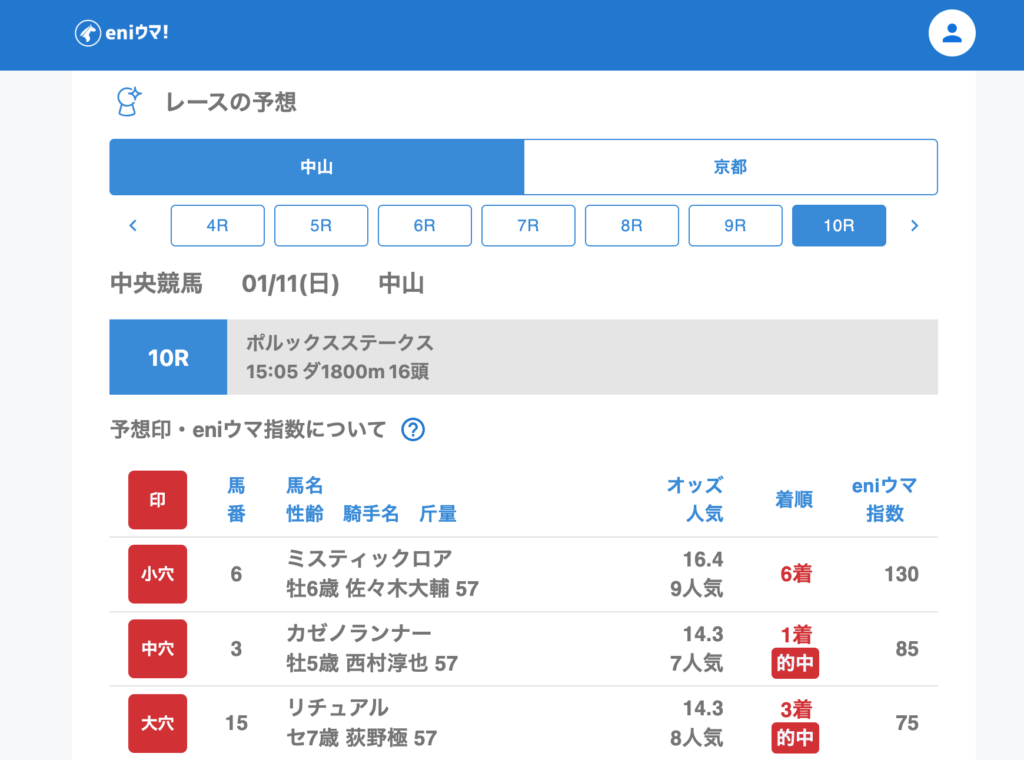Select the 10R race button
1024x760 pixels.
(838, 226)
